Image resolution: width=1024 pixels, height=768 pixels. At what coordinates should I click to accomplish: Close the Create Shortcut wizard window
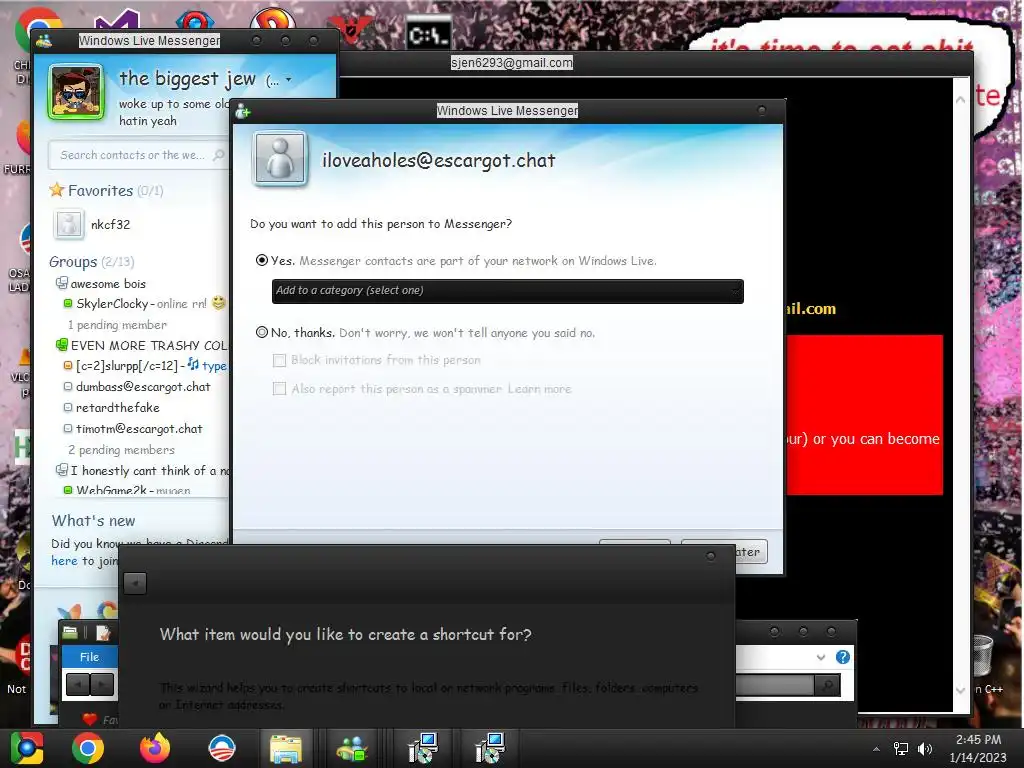(x=711, y=556)
